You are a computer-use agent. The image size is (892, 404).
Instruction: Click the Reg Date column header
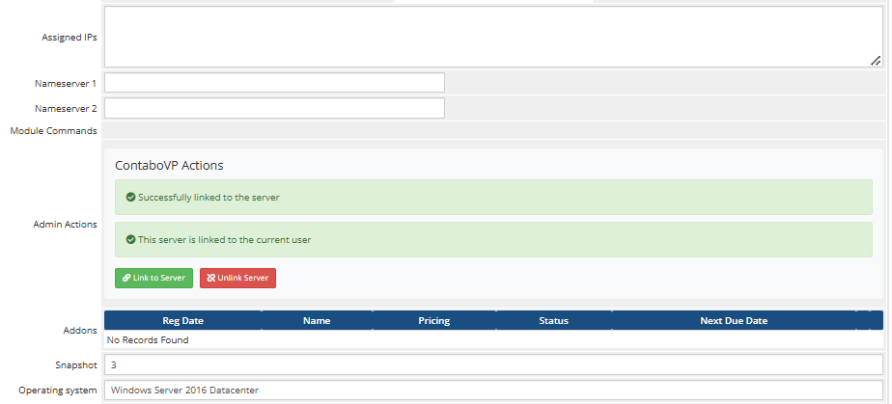[x=183, y=321]
